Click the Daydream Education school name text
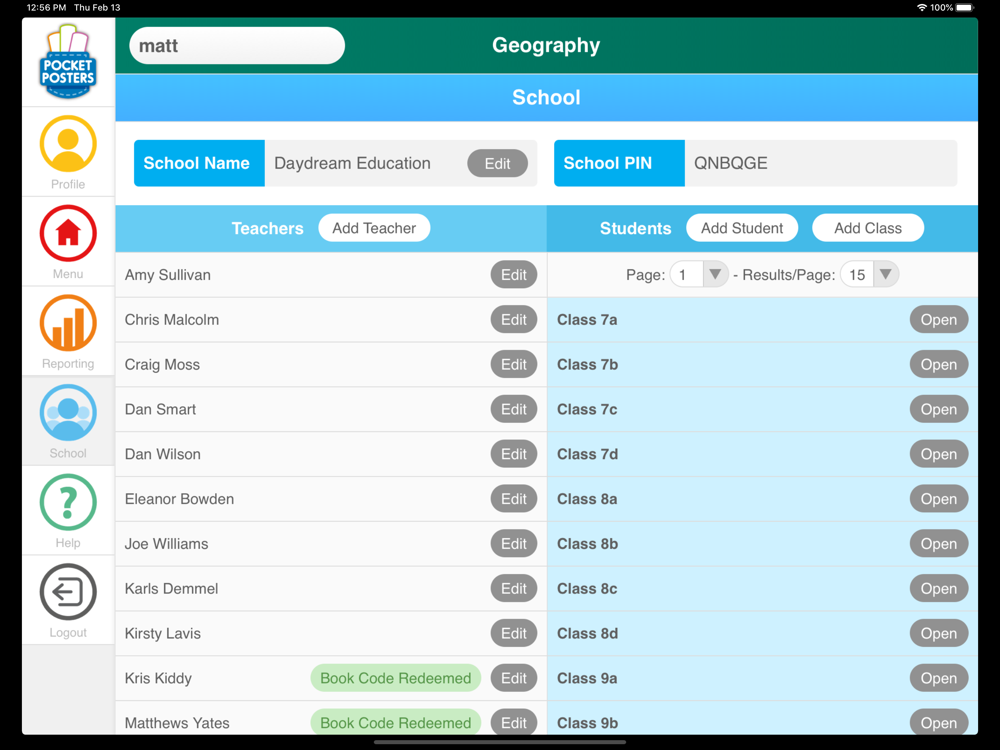The height and width of the screenshot is (750, 1000). tap(352, 163)
